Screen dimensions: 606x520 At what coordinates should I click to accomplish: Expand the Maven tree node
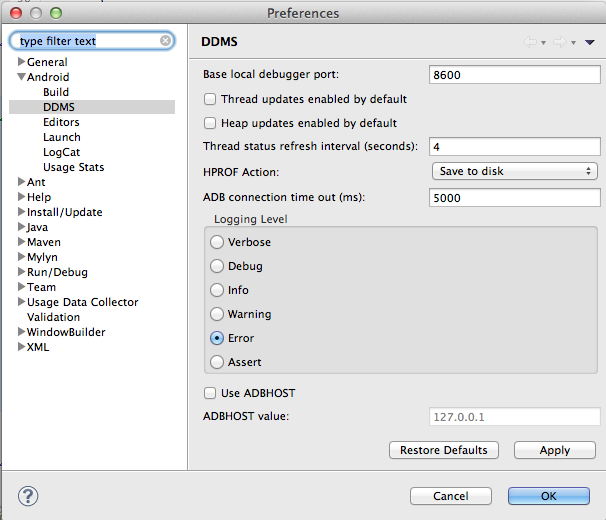[22, 242]
